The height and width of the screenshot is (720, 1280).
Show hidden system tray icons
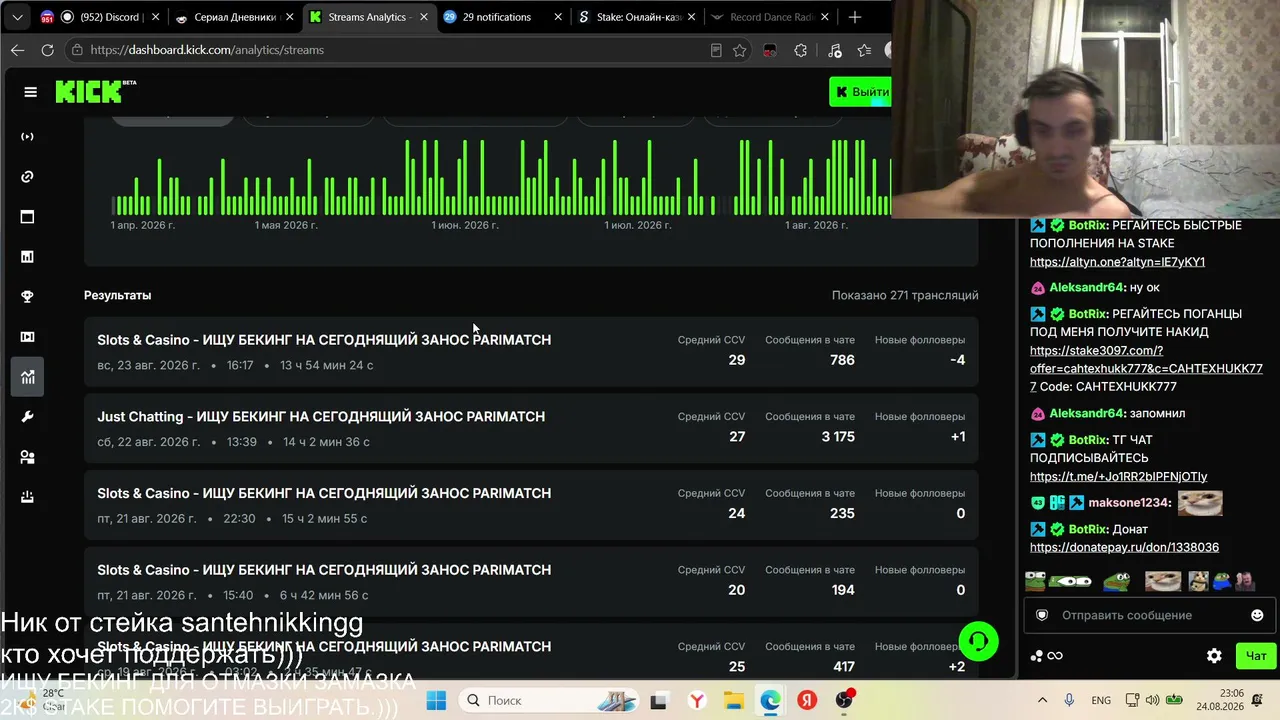[x=1042, y=701]
